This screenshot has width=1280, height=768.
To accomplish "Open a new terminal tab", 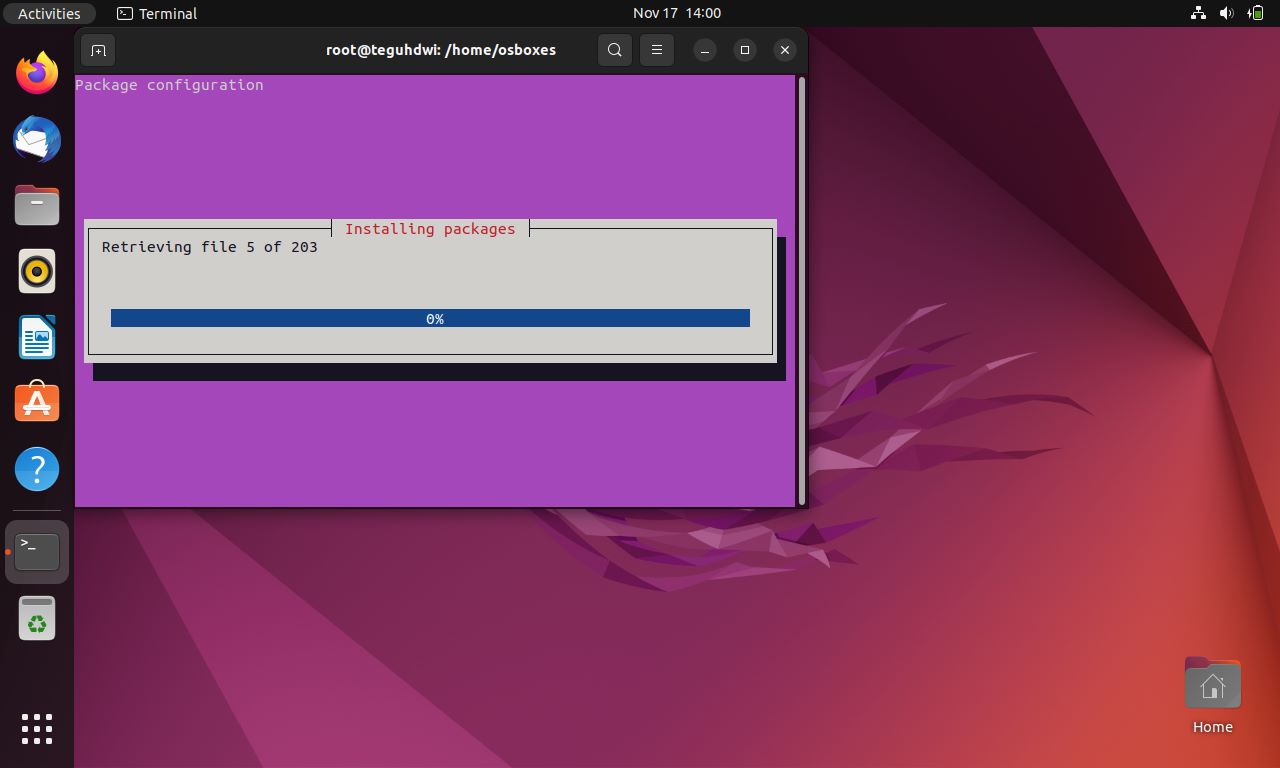I will (x=98, y=50).
